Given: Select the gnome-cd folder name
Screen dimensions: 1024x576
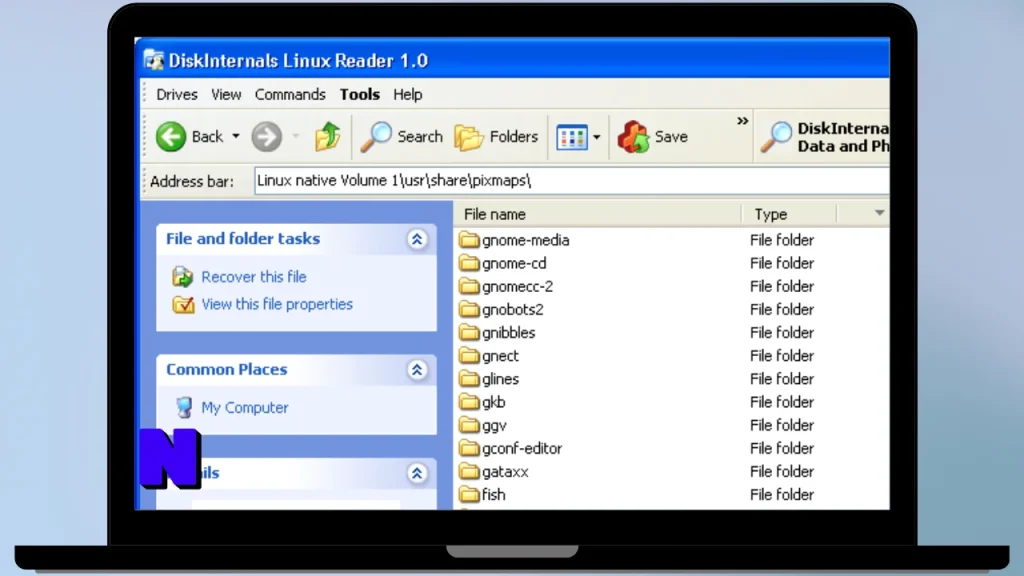Looking at the screenshot, I should tap(514, 263).
